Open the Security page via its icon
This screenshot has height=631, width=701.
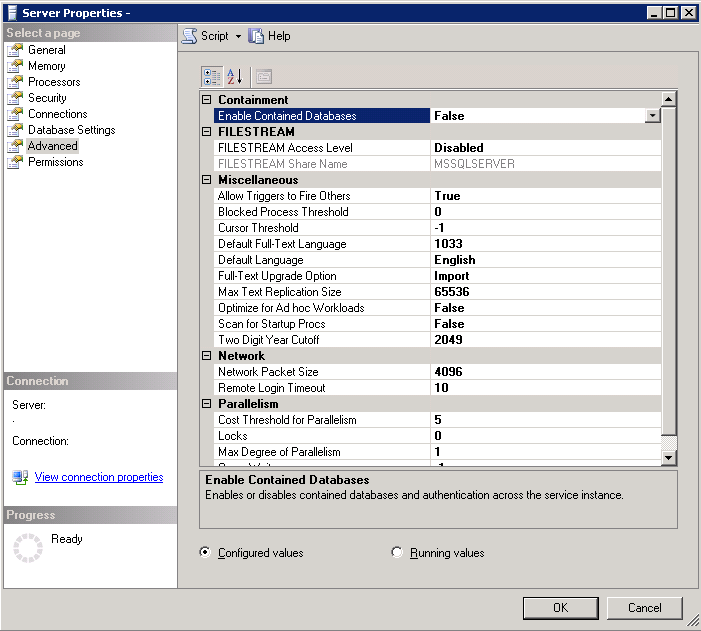tap(15, 98)
